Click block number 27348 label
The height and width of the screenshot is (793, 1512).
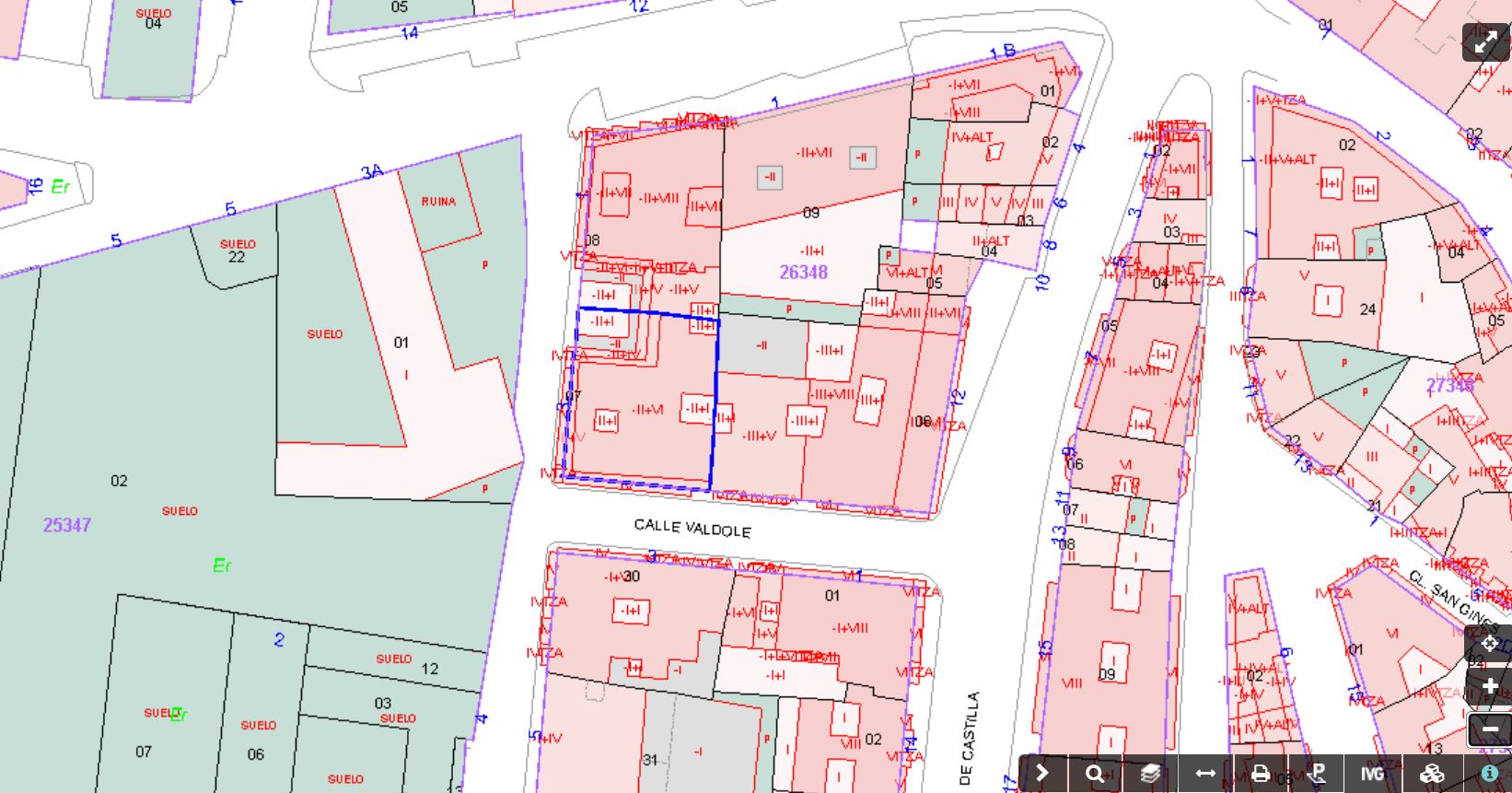tap(1449, 385)
